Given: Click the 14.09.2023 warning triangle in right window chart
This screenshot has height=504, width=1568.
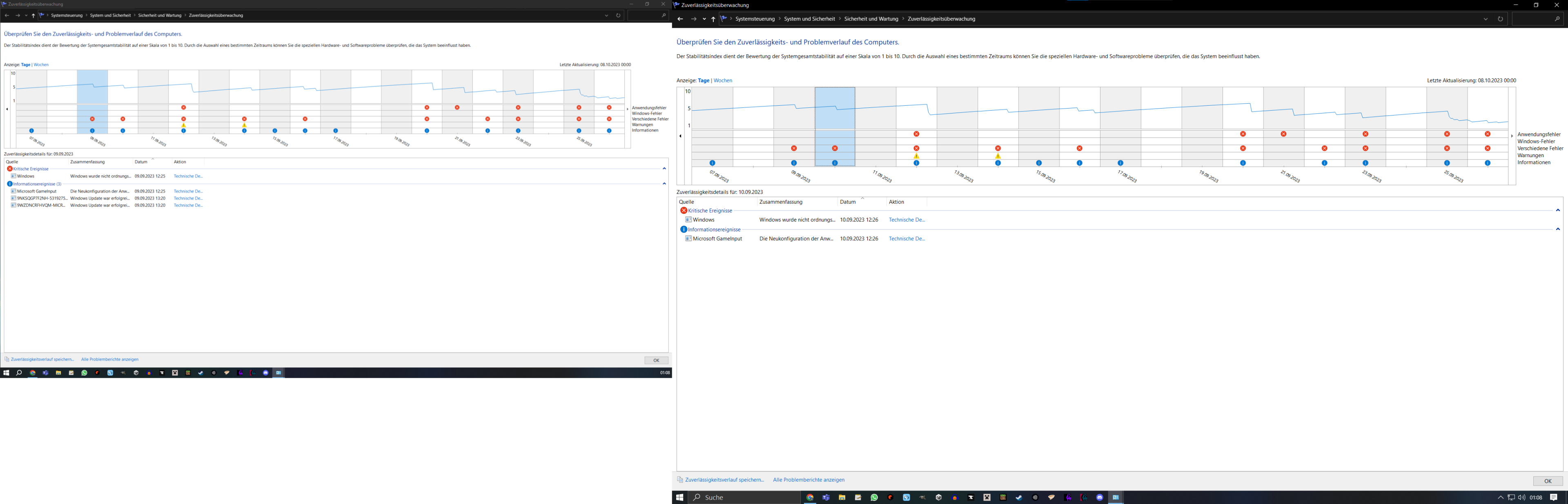Looking at the screenshot, I should pos(998,156).
